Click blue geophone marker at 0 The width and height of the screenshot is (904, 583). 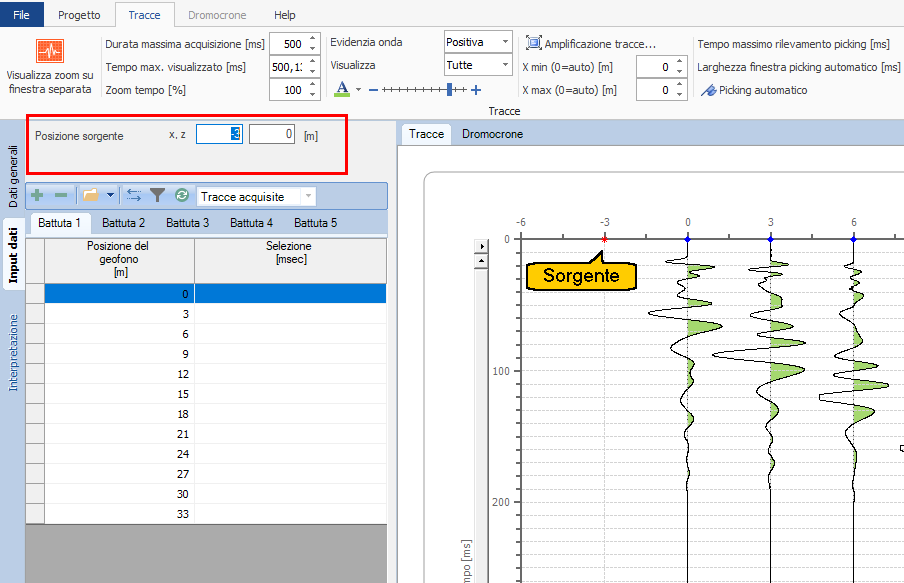pos(687,239)
